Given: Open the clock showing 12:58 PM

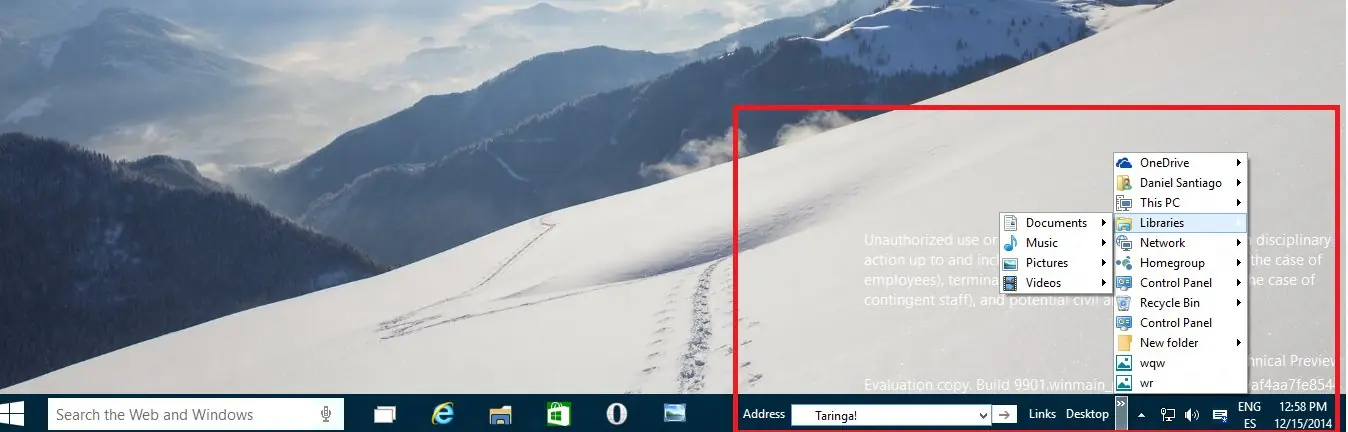Looking at the screenshot, I should point(1302,415).
